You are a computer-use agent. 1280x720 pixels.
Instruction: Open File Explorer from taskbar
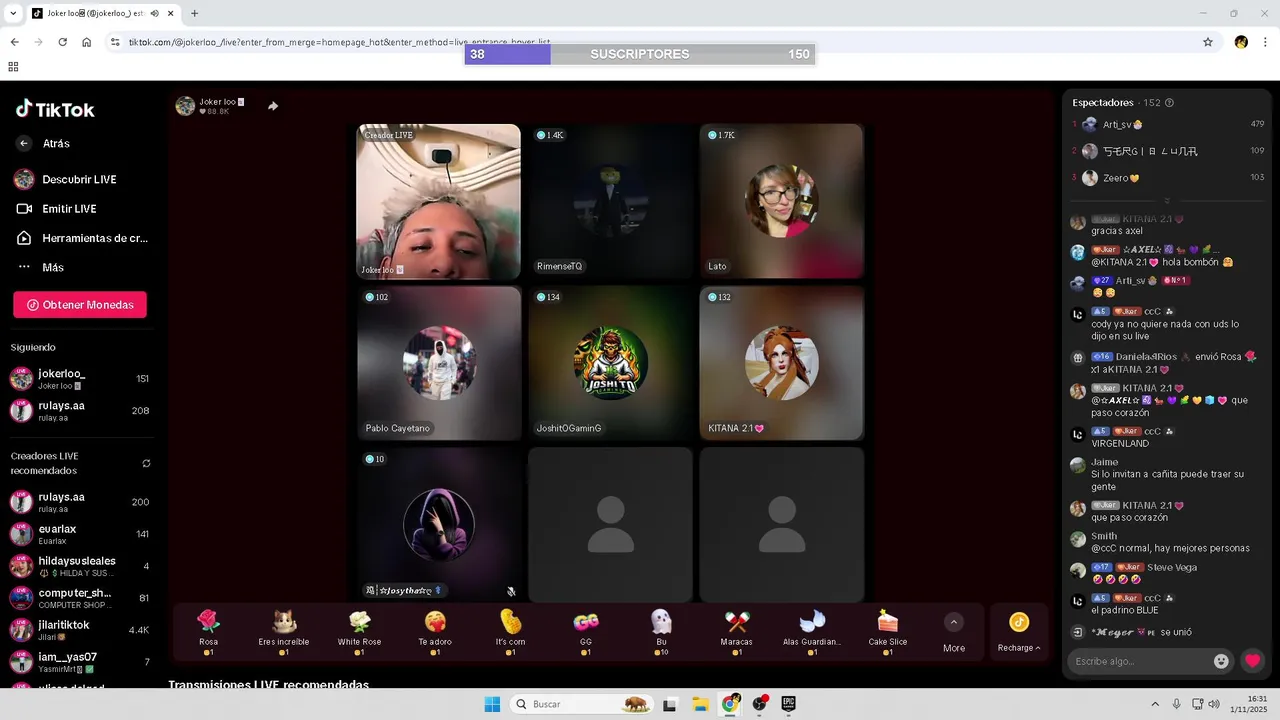coord(700,704)
